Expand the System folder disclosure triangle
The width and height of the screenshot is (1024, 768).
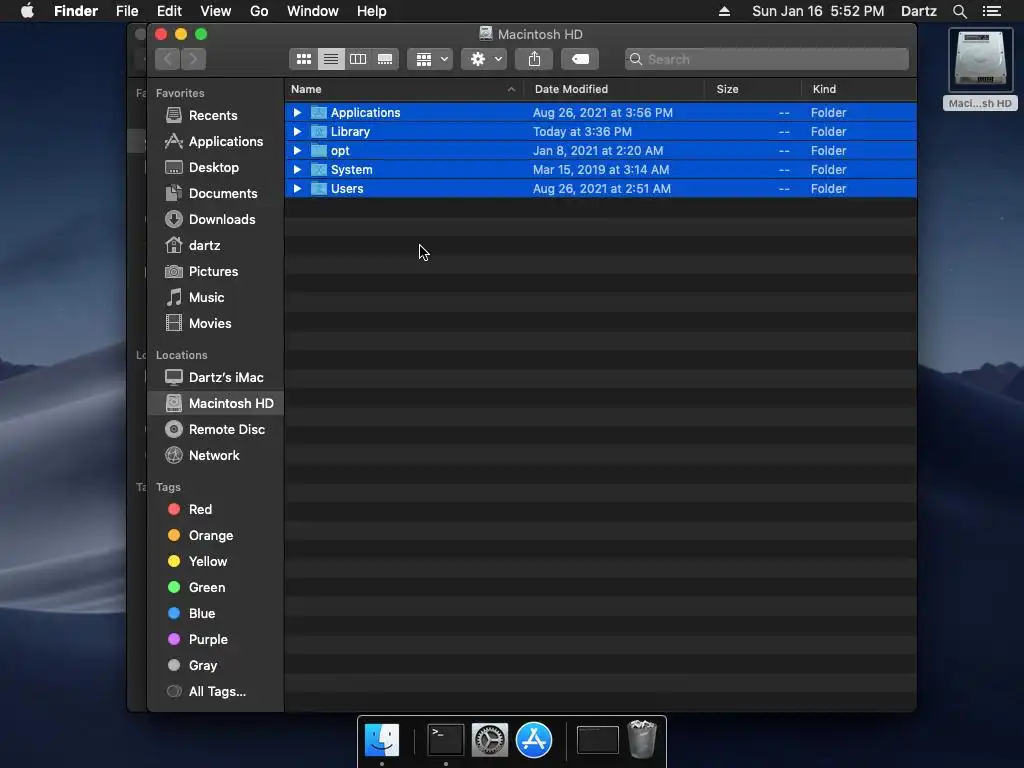pos(297,169)
